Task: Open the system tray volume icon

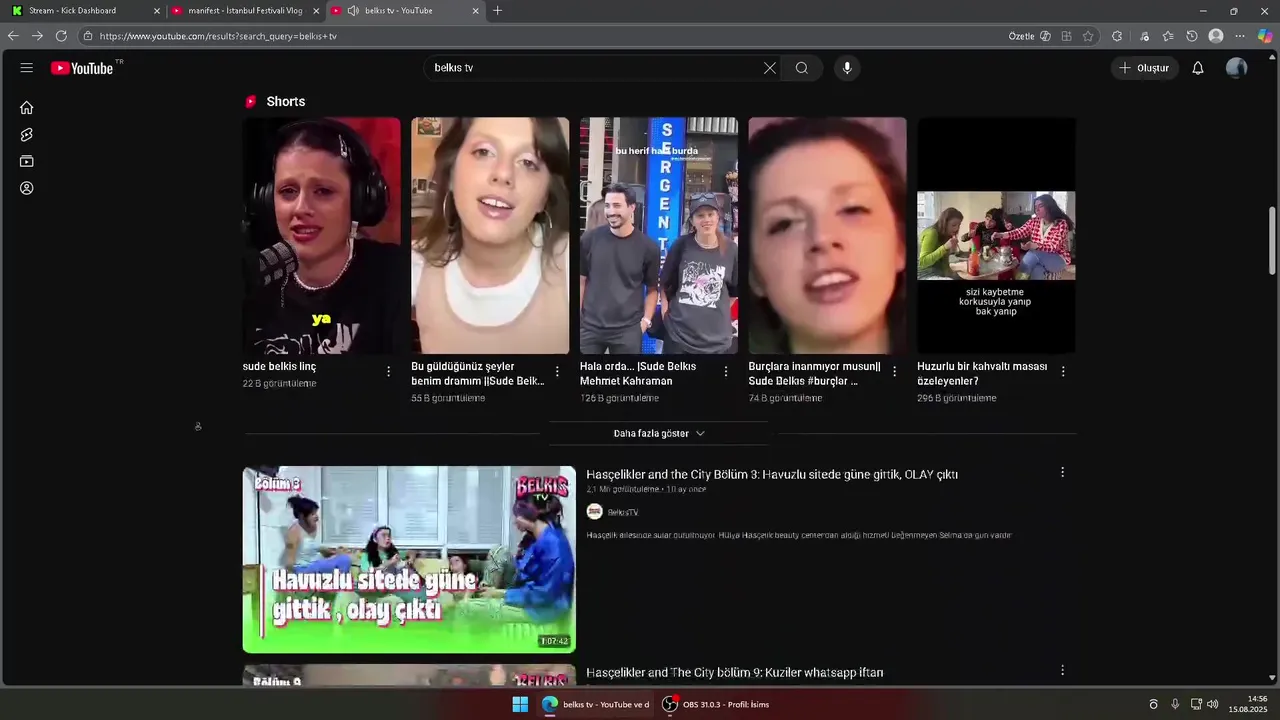Action: (1212, 704)
